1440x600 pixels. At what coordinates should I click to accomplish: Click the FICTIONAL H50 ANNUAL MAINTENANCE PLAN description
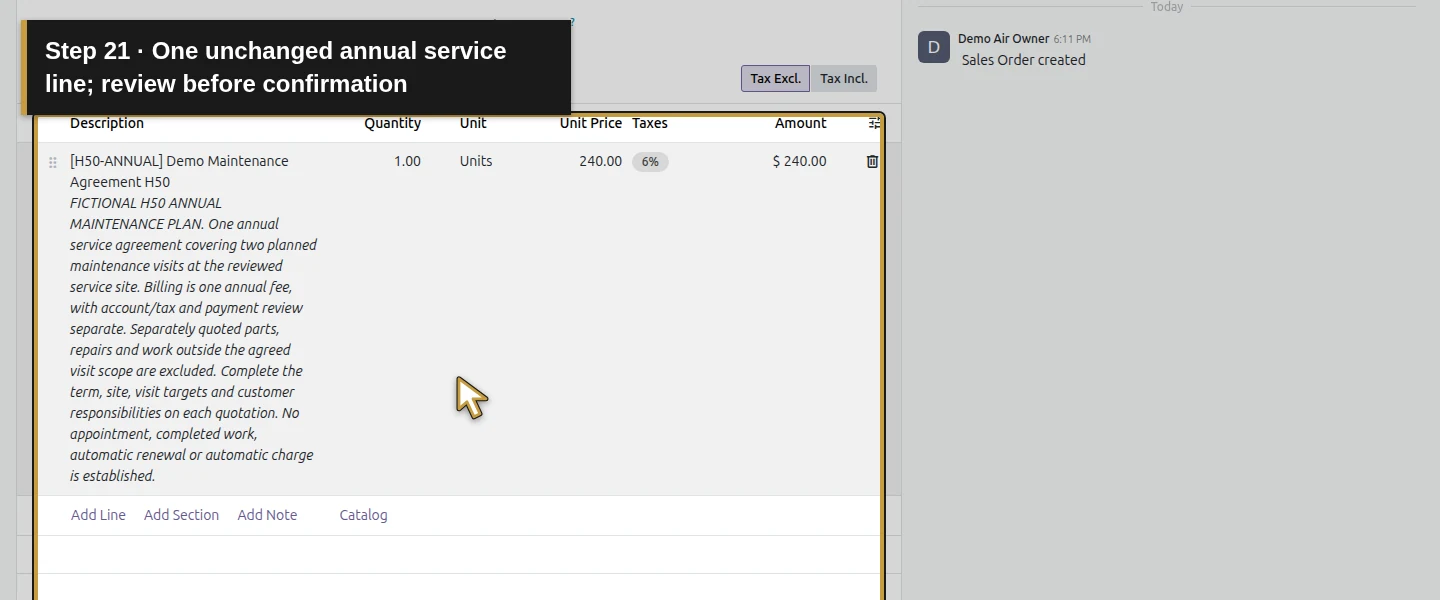[193, 339]
